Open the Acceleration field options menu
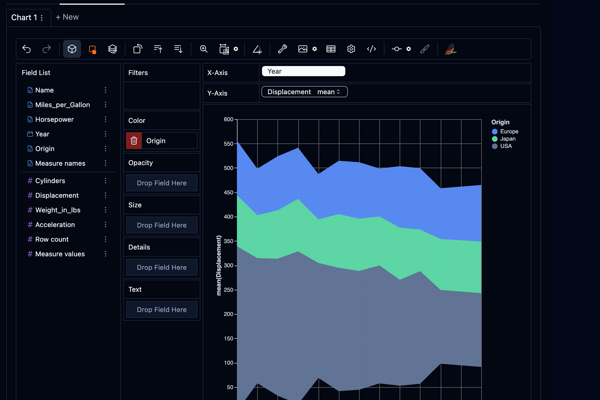 [x=105, y=225]
